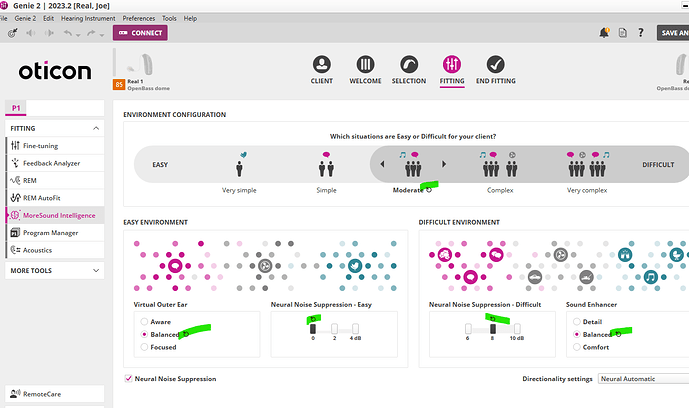The image size is (689, 408).
Task: Set Difficult noise suppression to 10 dB
Action: tap(517, 329)
